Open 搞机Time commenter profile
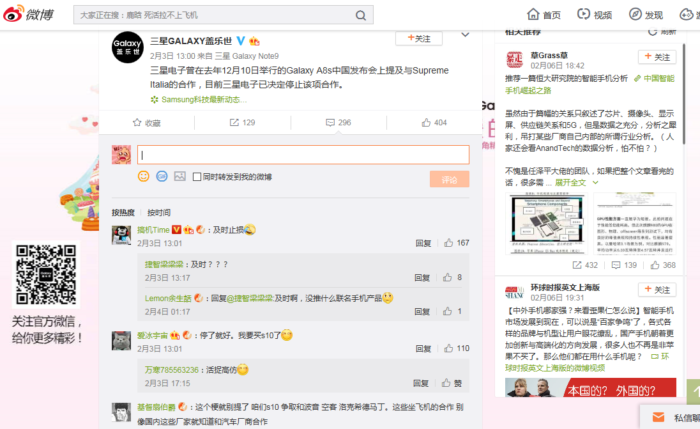 pos(153,230)
